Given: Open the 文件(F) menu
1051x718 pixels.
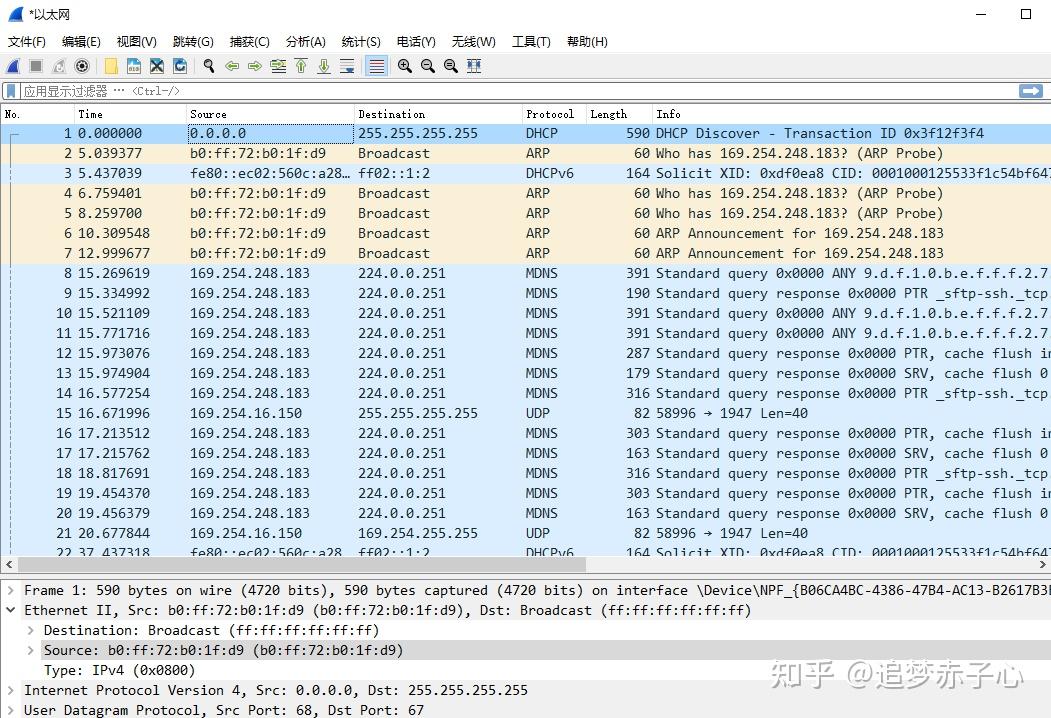Looking at the screenshot, I should [x=27, y=42].
